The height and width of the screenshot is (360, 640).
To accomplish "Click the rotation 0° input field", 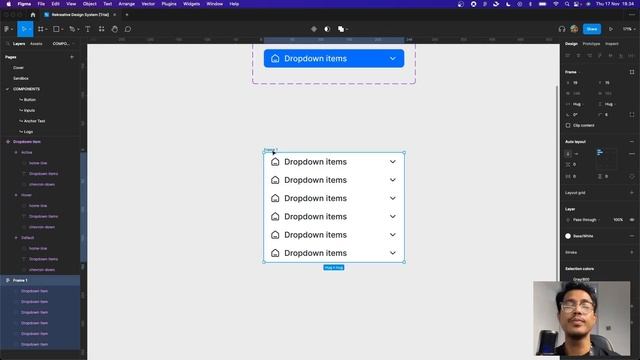I will [576, 115].
